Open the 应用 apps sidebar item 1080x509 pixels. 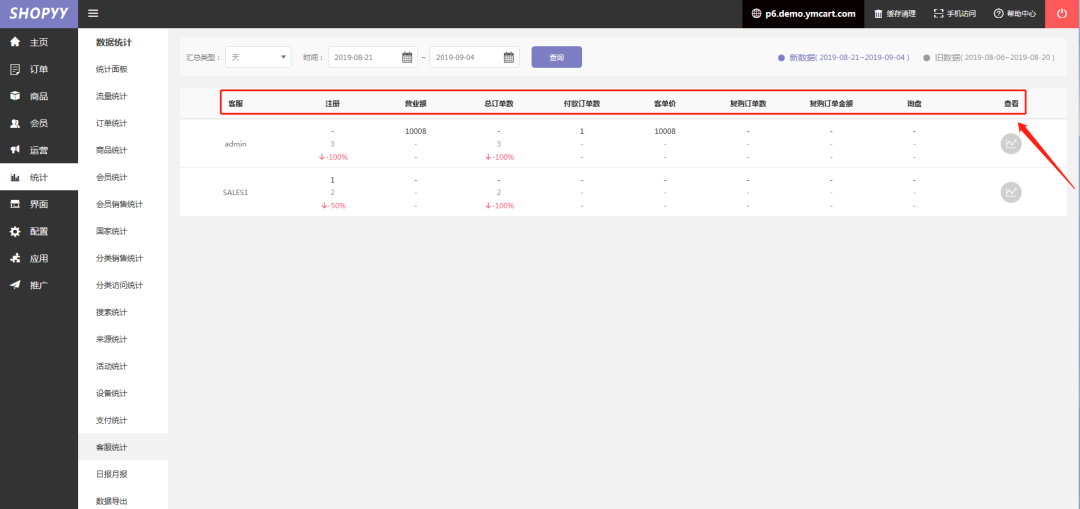click(39, 258)
